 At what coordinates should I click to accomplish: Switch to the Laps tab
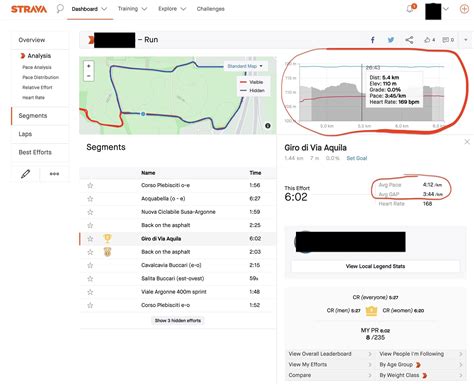[x=25, y=134]
